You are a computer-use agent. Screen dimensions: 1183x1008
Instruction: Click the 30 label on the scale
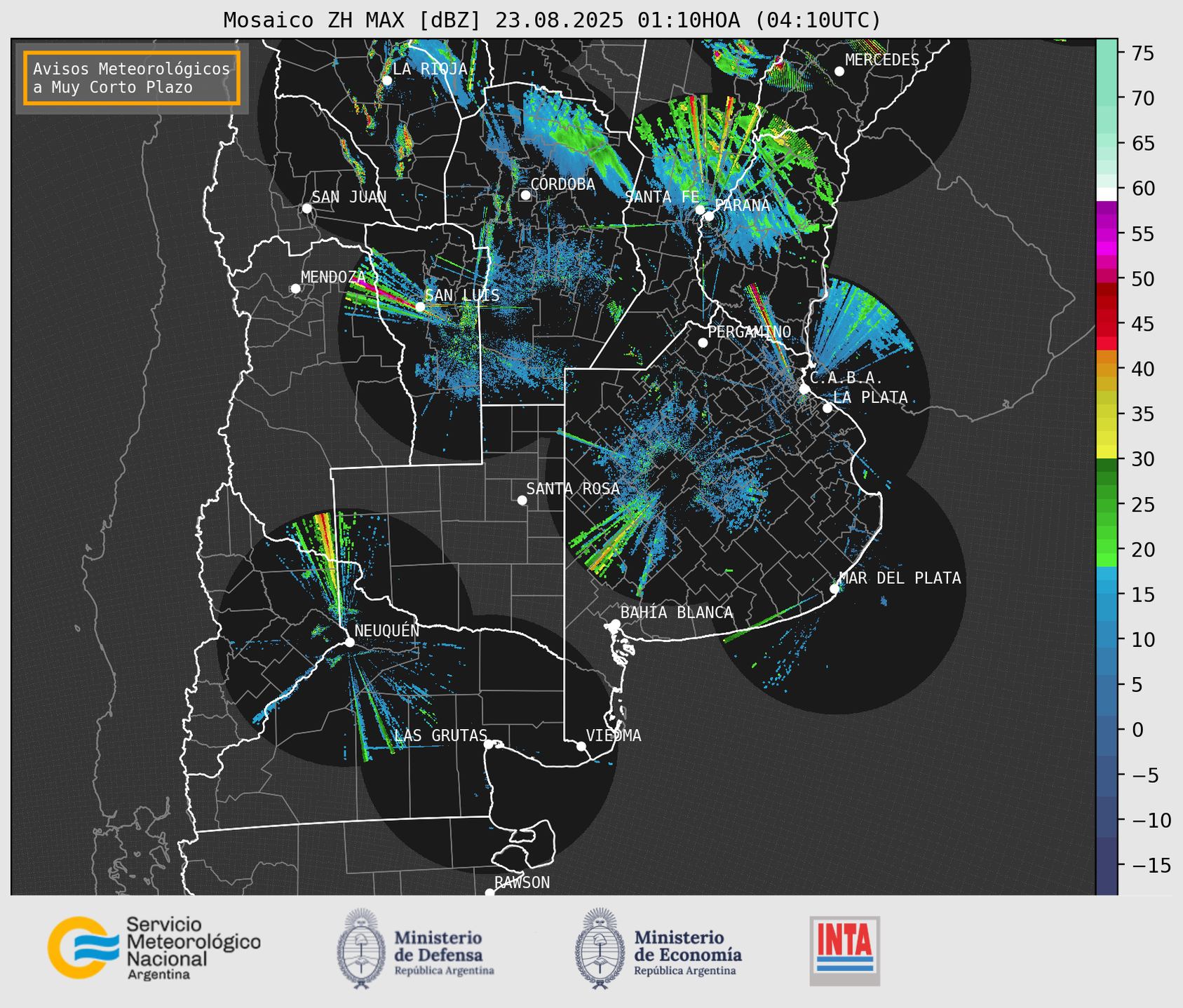[1143, 459]
